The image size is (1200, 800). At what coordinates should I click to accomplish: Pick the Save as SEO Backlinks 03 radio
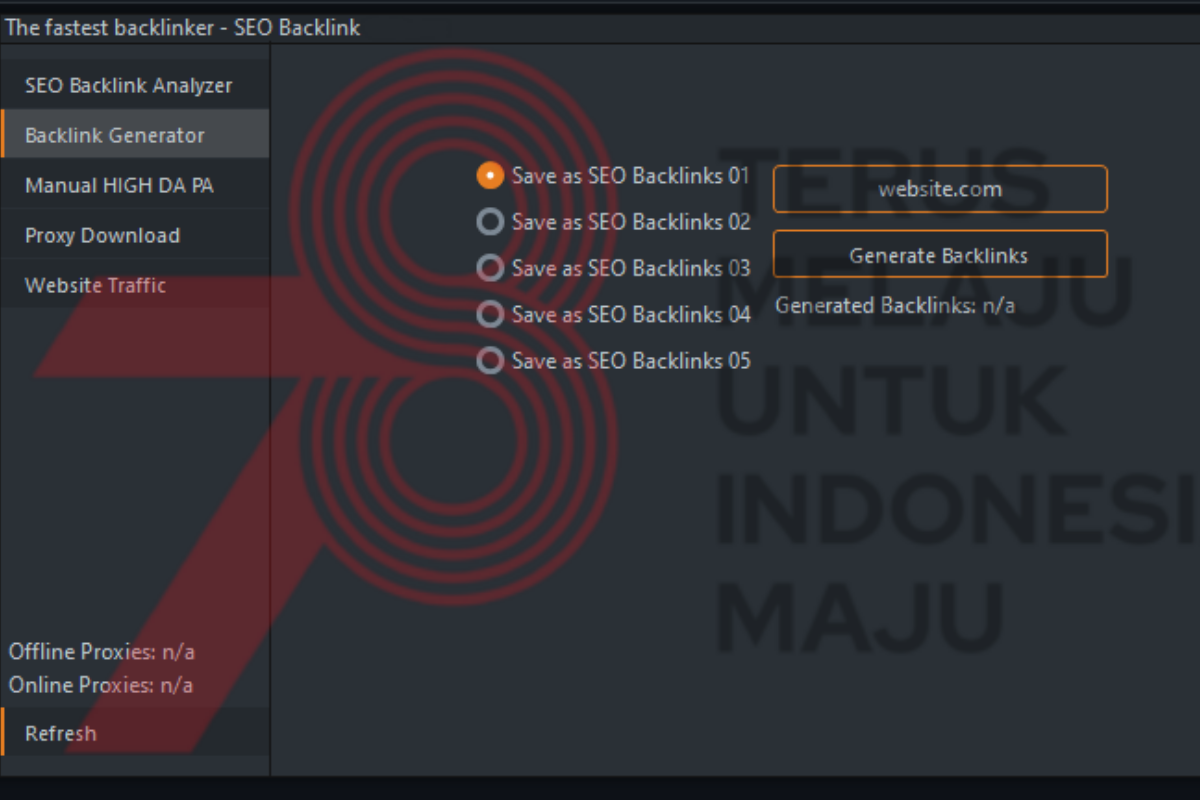(x=490, y=268)
